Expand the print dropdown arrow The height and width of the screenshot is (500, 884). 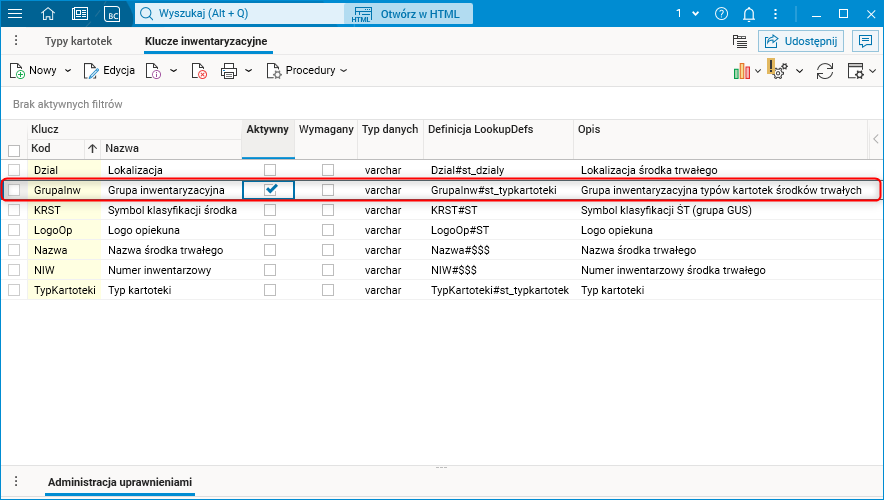(x=249, y=71)
